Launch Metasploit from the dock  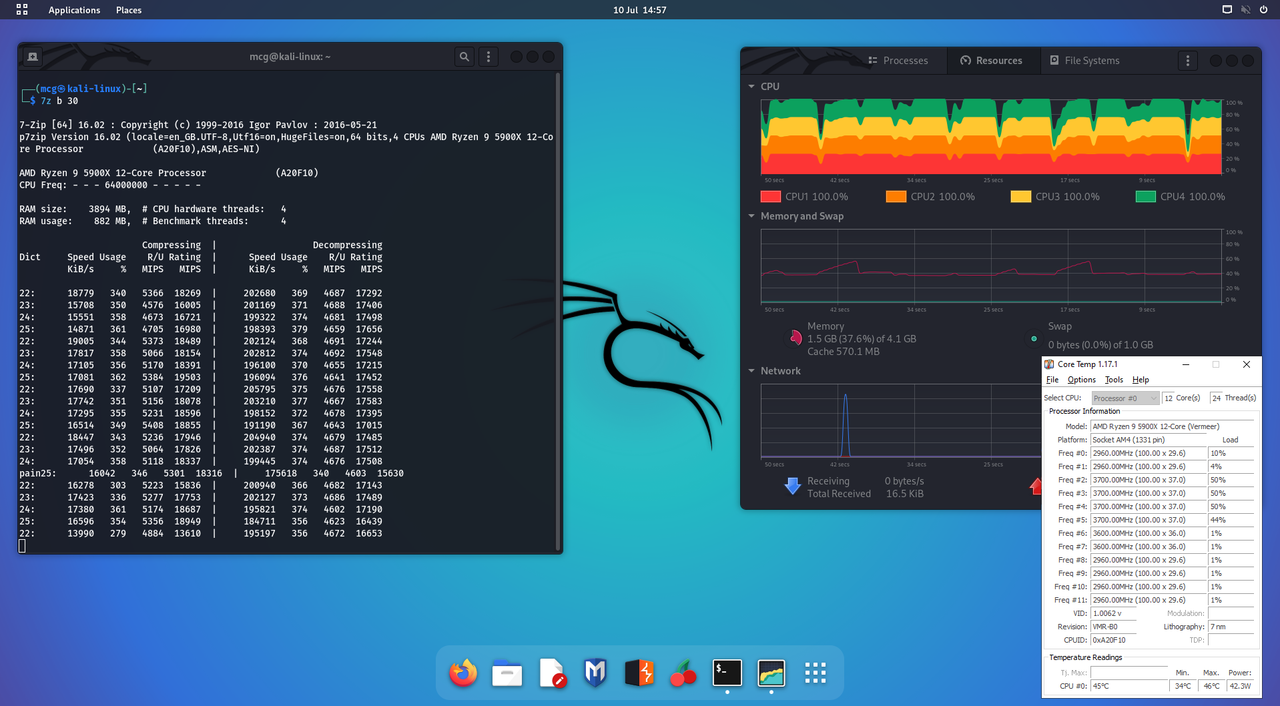pyautogui.click(x=596, y=673)
